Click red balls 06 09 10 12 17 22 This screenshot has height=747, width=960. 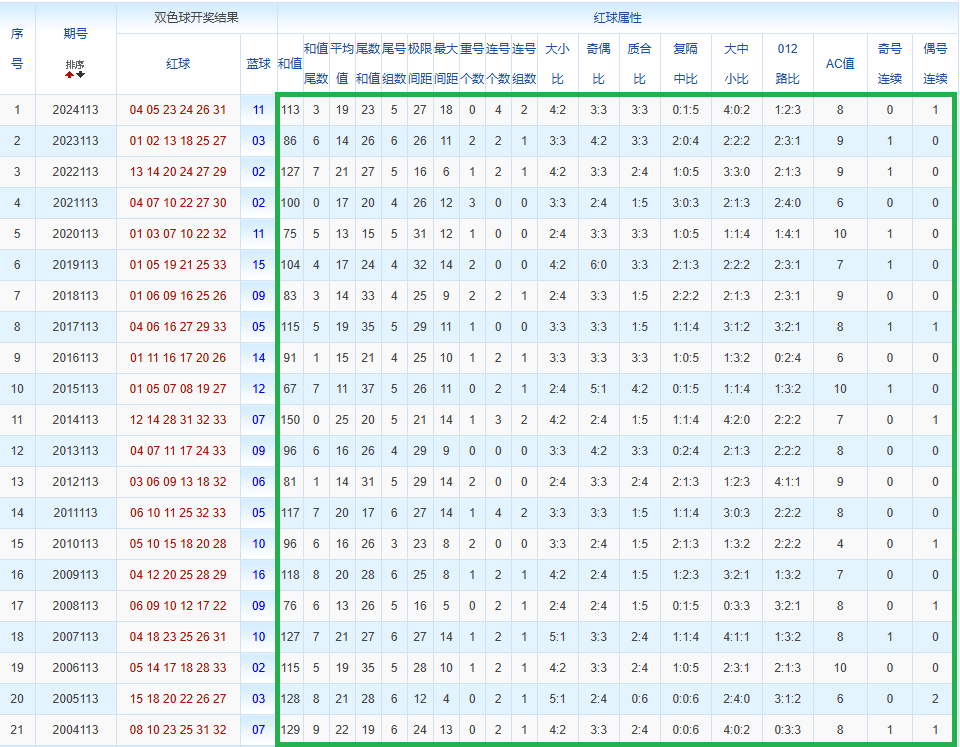178,606
